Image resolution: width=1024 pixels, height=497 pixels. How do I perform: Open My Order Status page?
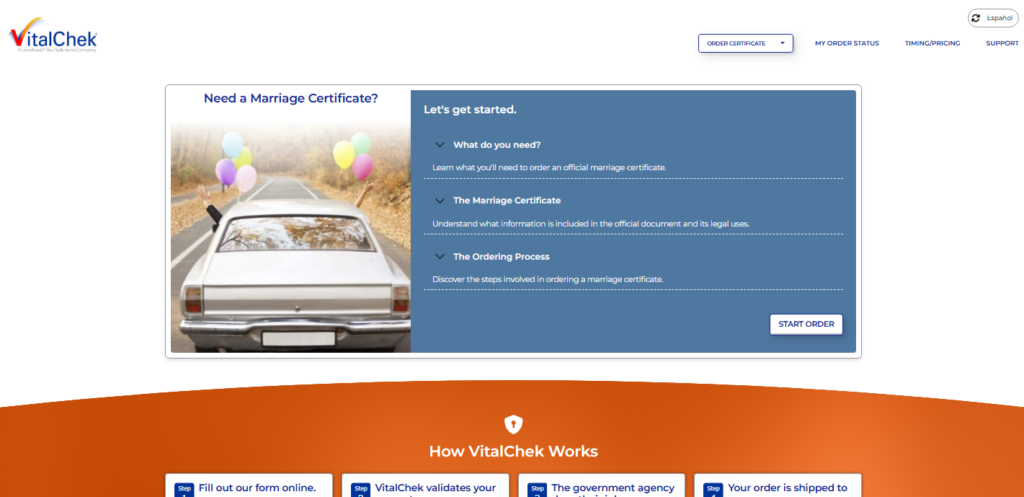tap(846, 43)
